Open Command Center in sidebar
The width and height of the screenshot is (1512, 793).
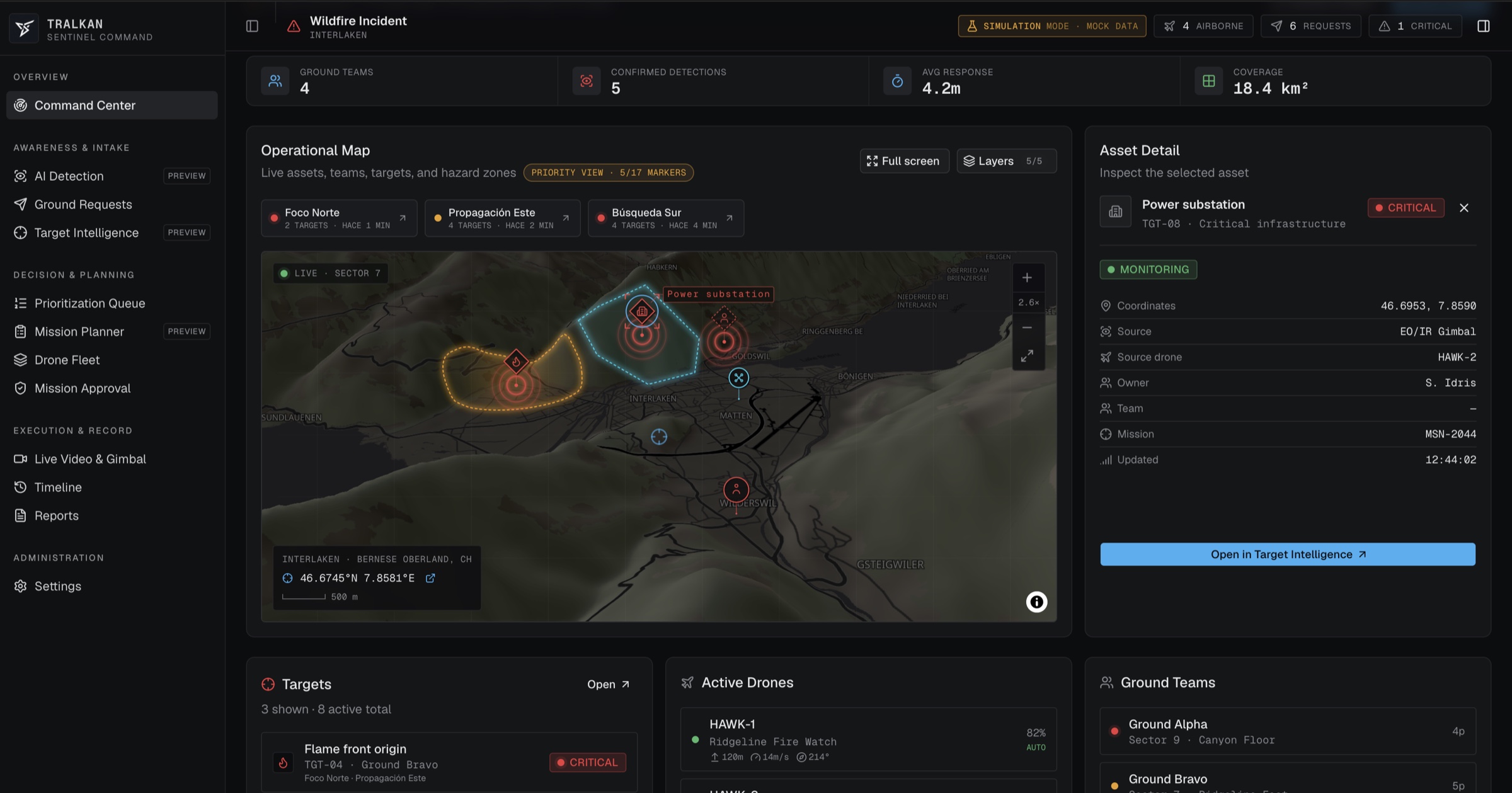(x=112, y=105)
